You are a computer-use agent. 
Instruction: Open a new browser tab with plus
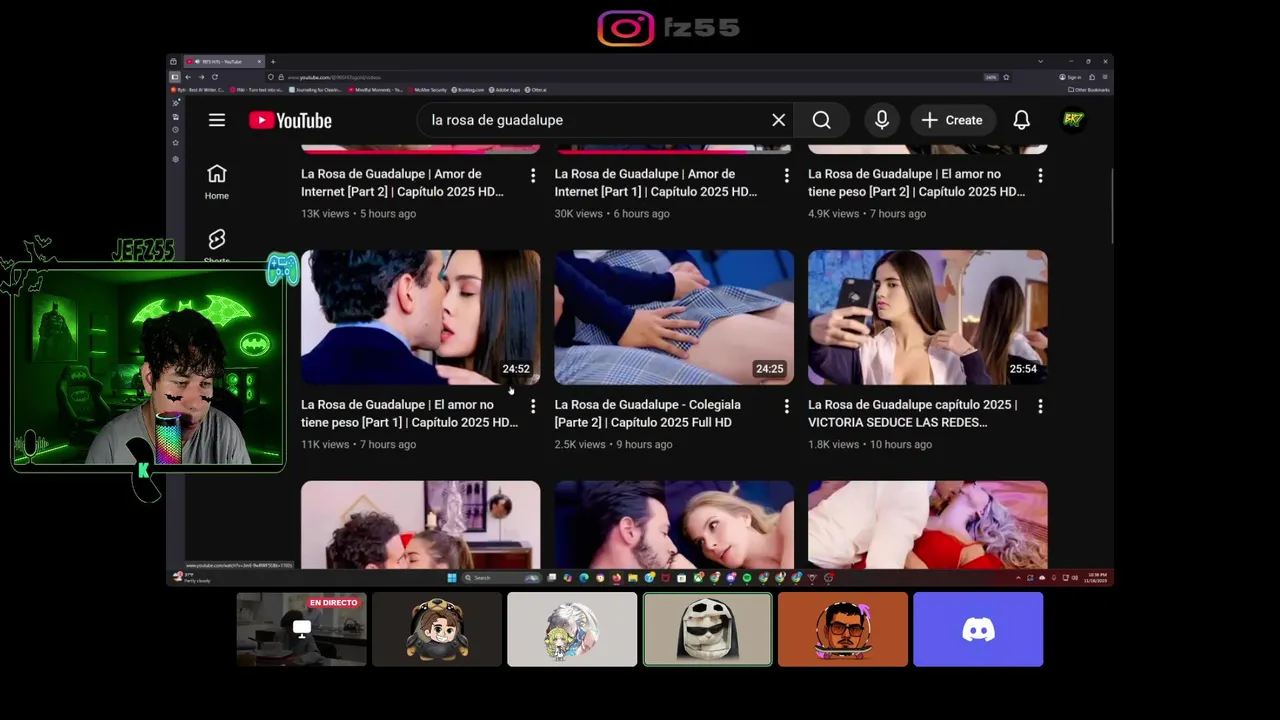click(273, 61)
